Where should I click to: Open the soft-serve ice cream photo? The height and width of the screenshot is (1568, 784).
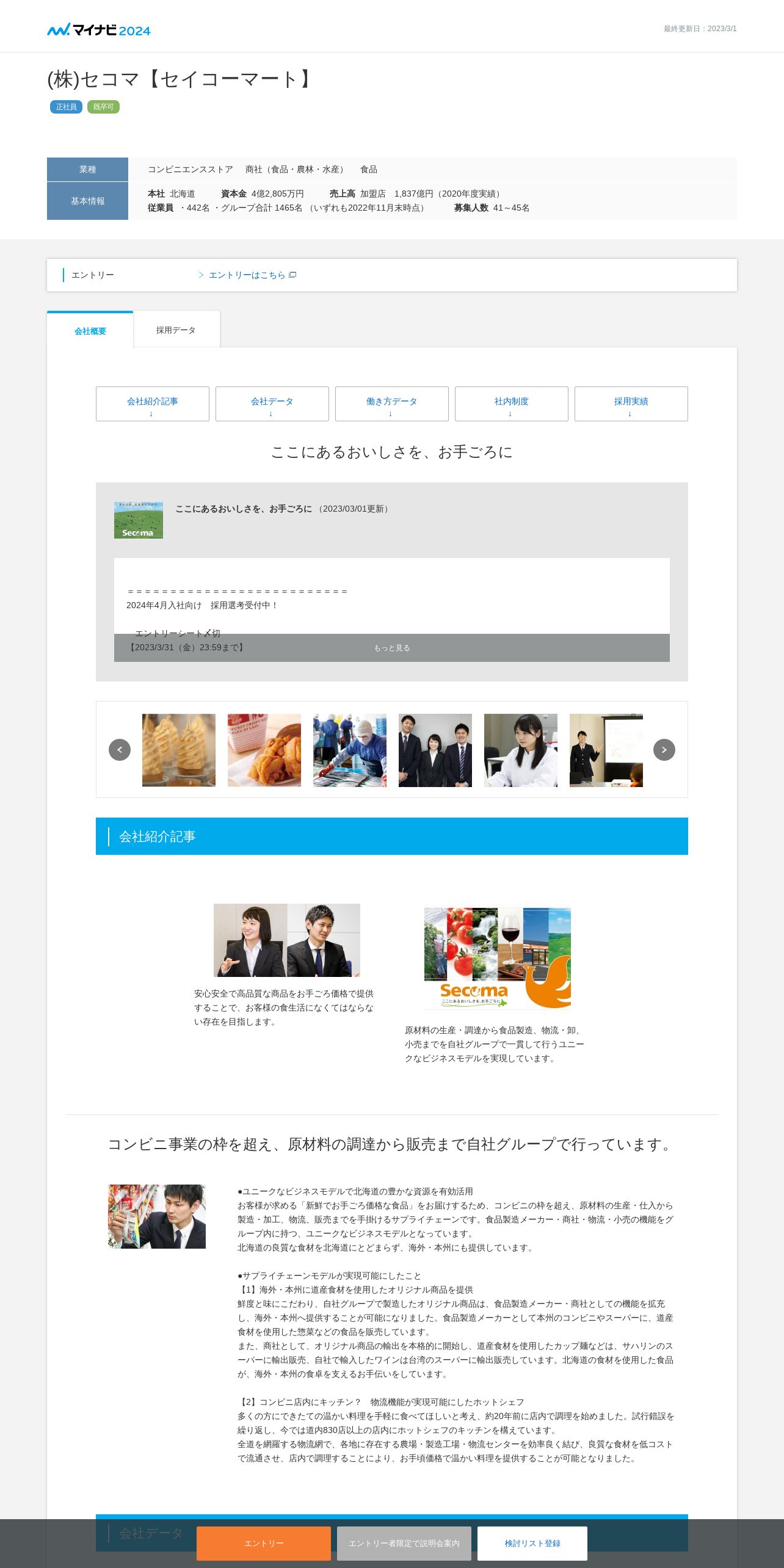click(179, 750)
